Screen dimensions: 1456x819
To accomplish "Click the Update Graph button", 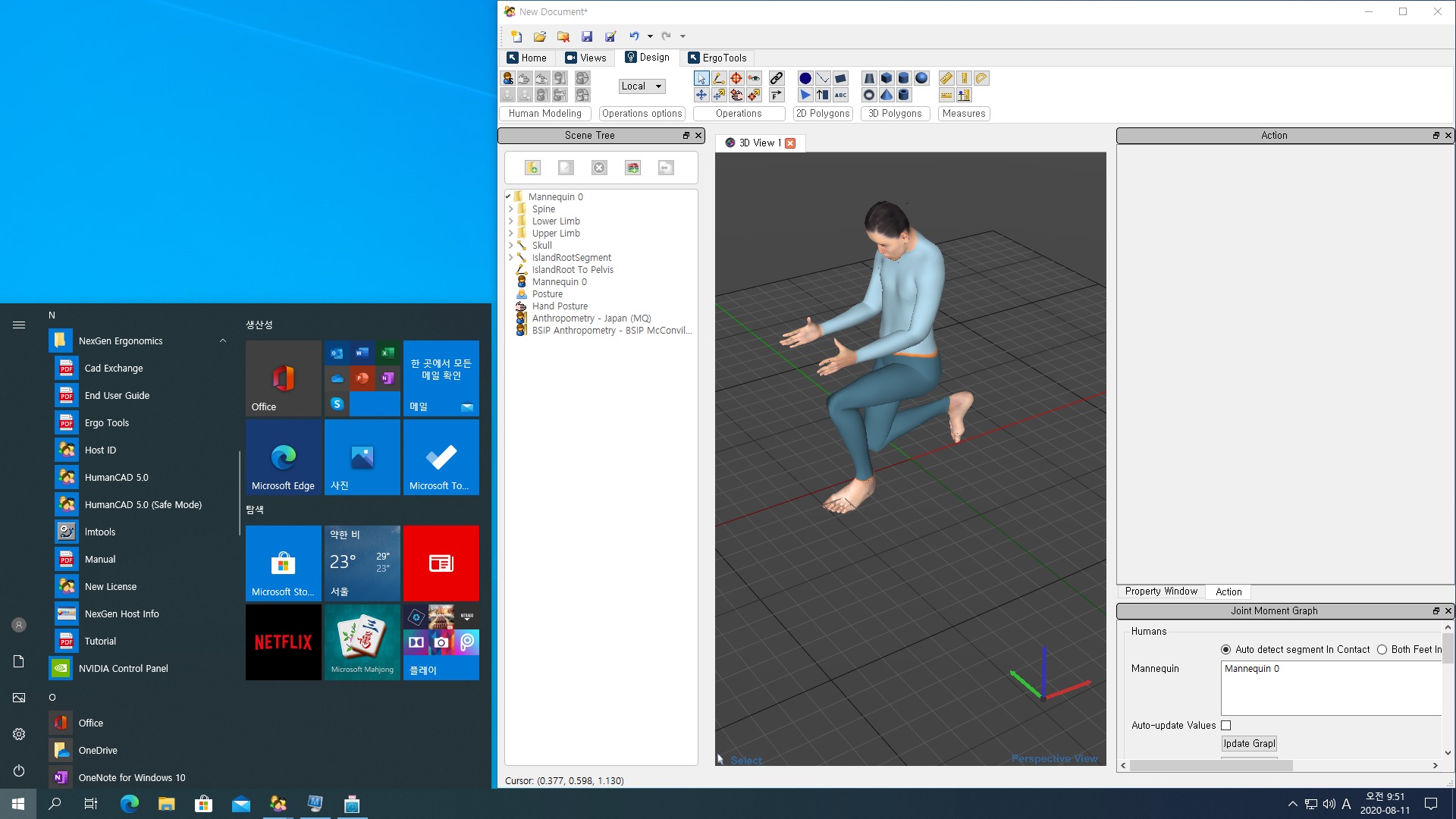I will pyautogui.click(x=1249, y=743).
